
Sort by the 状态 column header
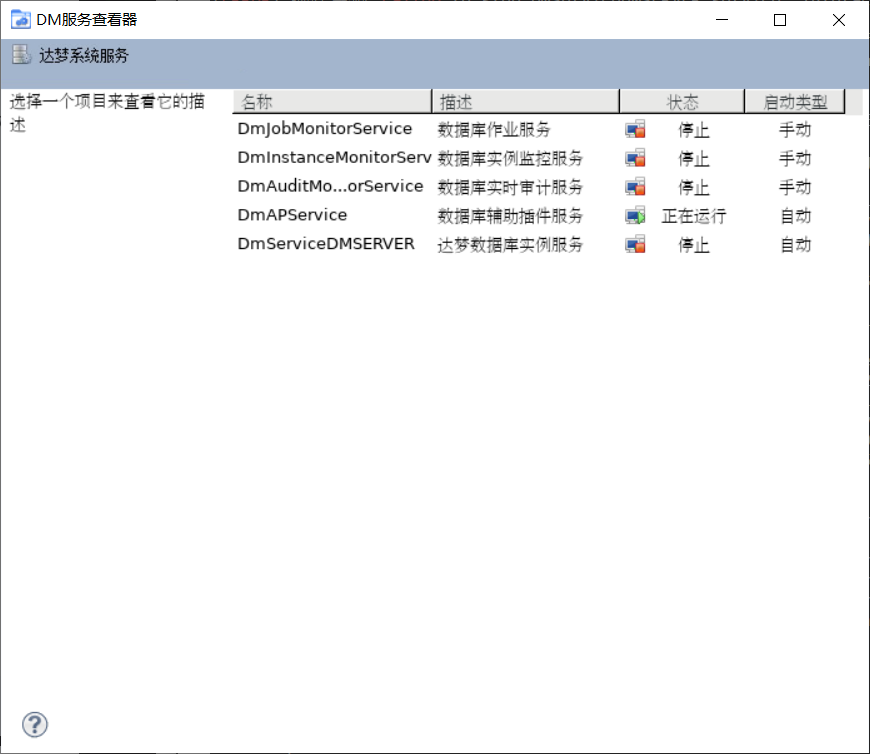click(x=682, y=102)
